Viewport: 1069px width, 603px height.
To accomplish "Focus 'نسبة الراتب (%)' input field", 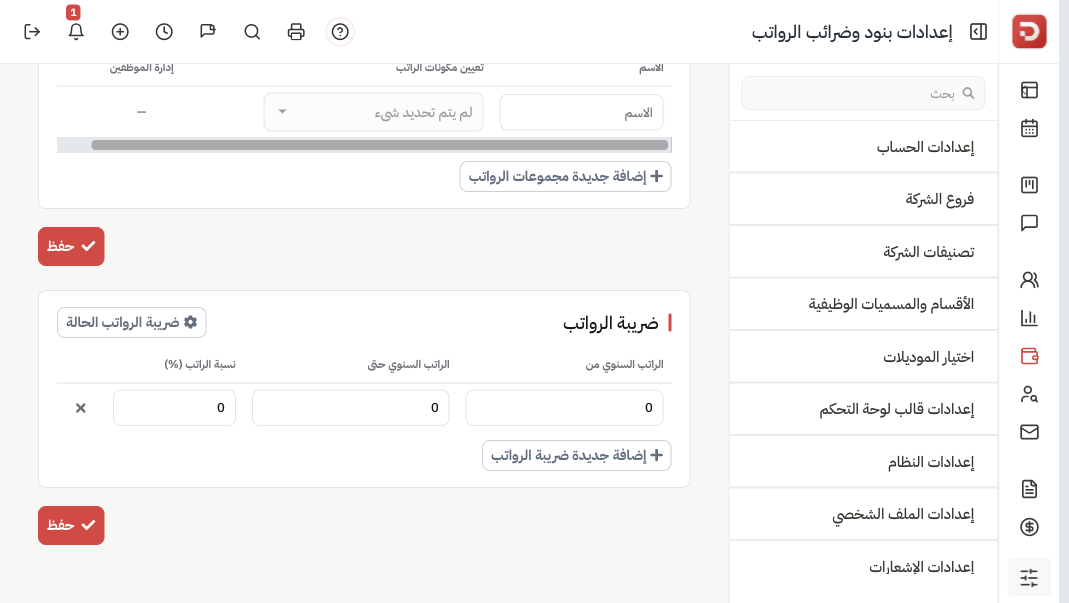I will pos(175,408).
